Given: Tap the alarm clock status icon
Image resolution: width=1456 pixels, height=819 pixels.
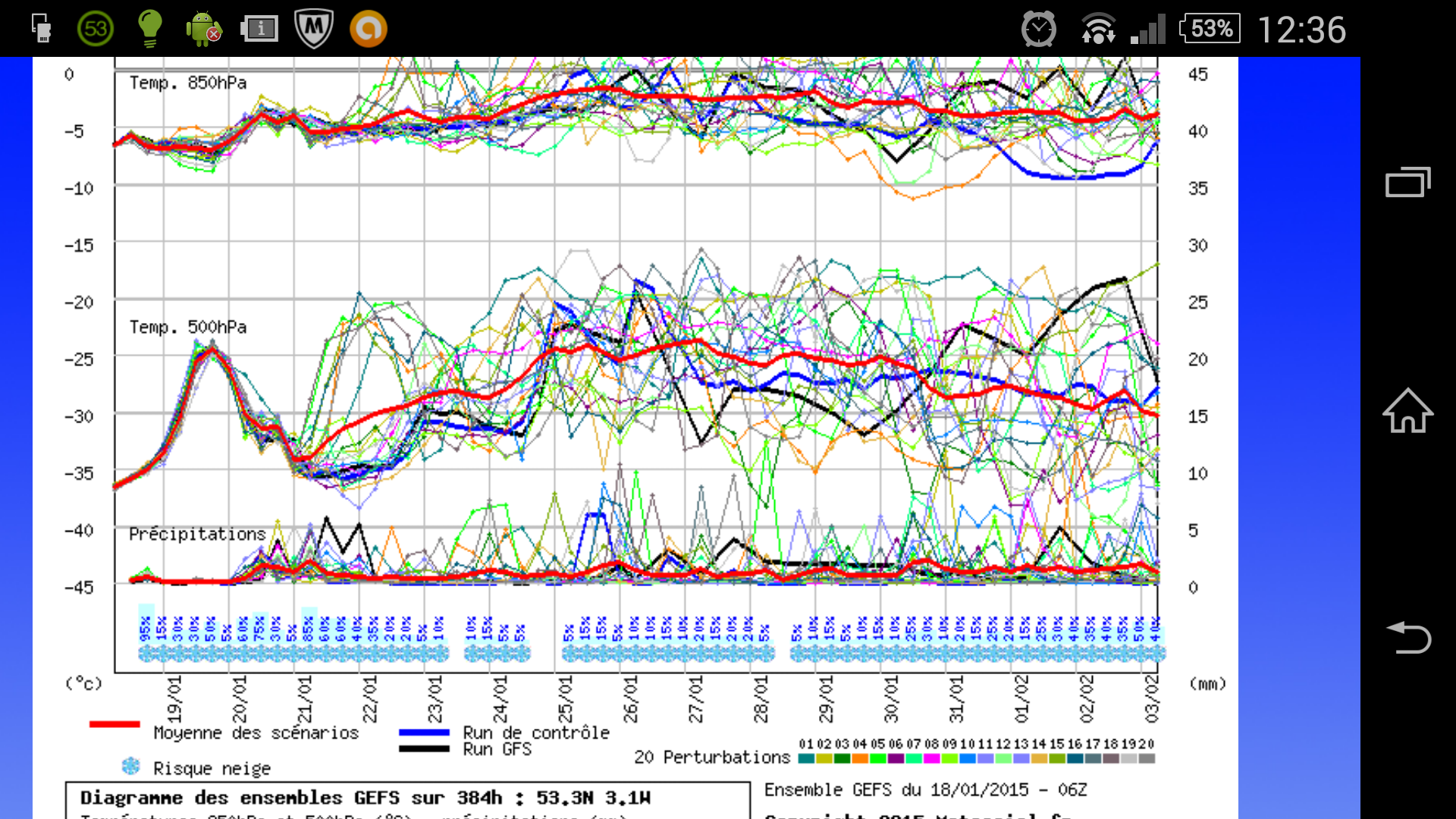Looking at the screenshot, I should 1038,30.
